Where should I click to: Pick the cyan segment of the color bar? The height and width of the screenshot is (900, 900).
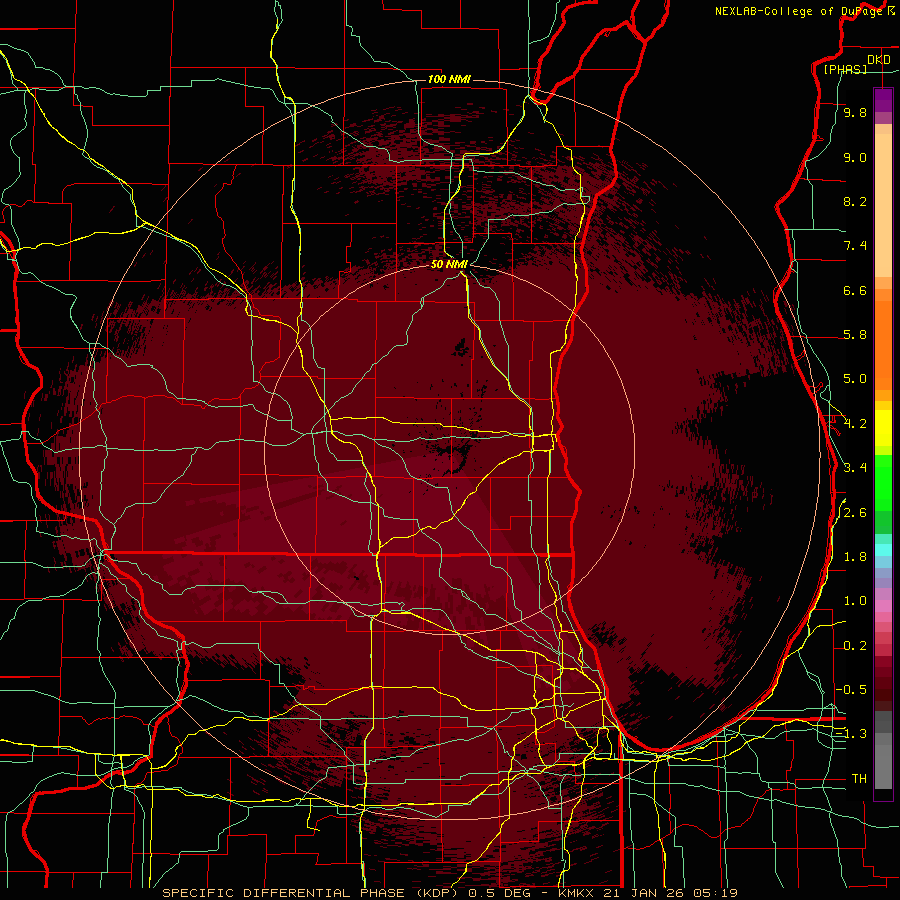pos(883,550)
